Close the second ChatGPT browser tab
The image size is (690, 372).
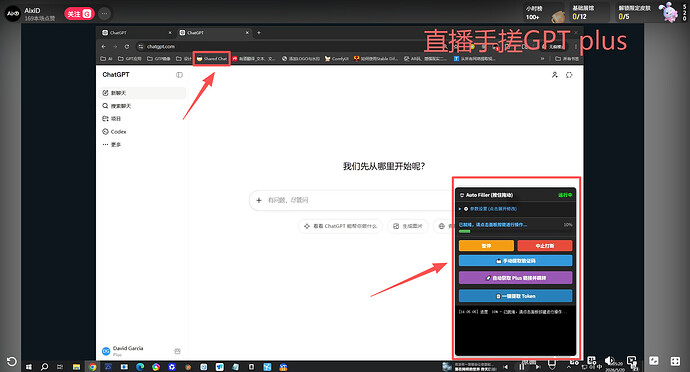coord(247,33)
